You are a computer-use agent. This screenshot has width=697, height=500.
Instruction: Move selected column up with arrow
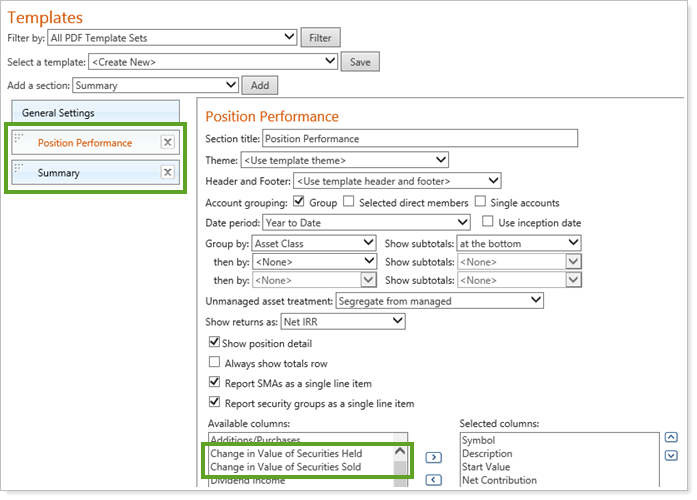[x=671, y=438]
